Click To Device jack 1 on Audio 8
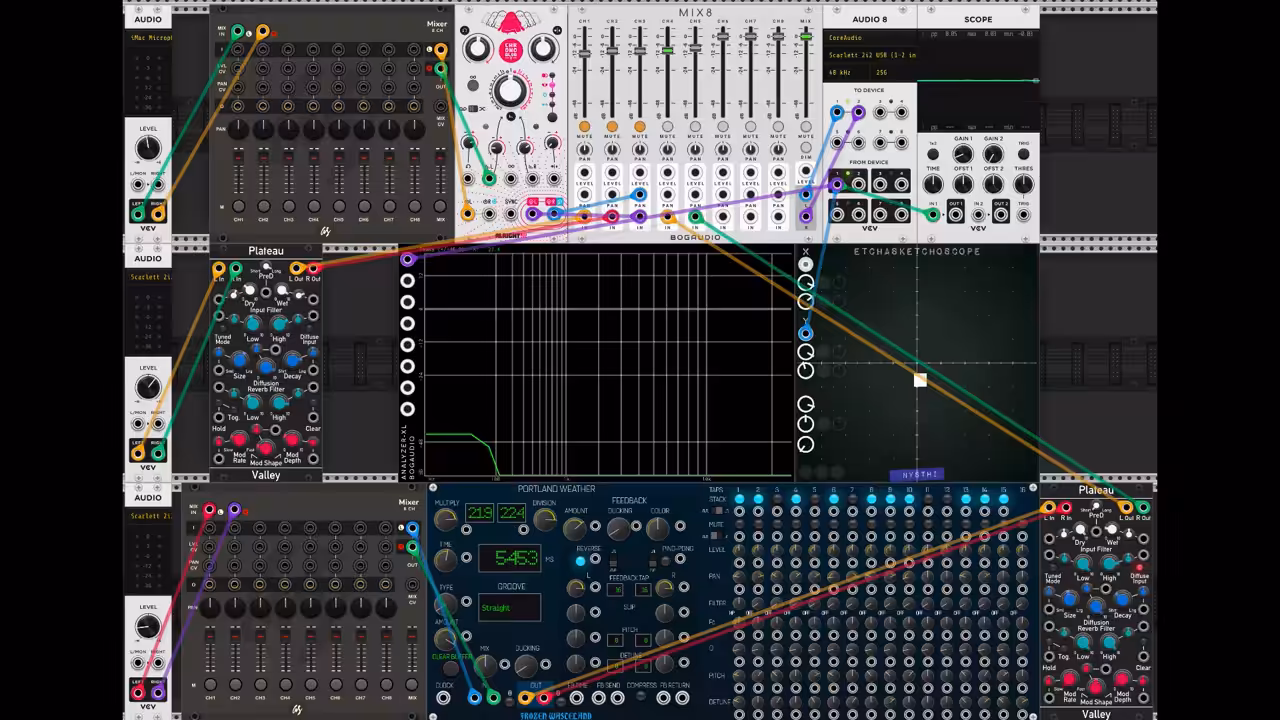This screenshot has width=1280, height=720. [x=837, y=113]
